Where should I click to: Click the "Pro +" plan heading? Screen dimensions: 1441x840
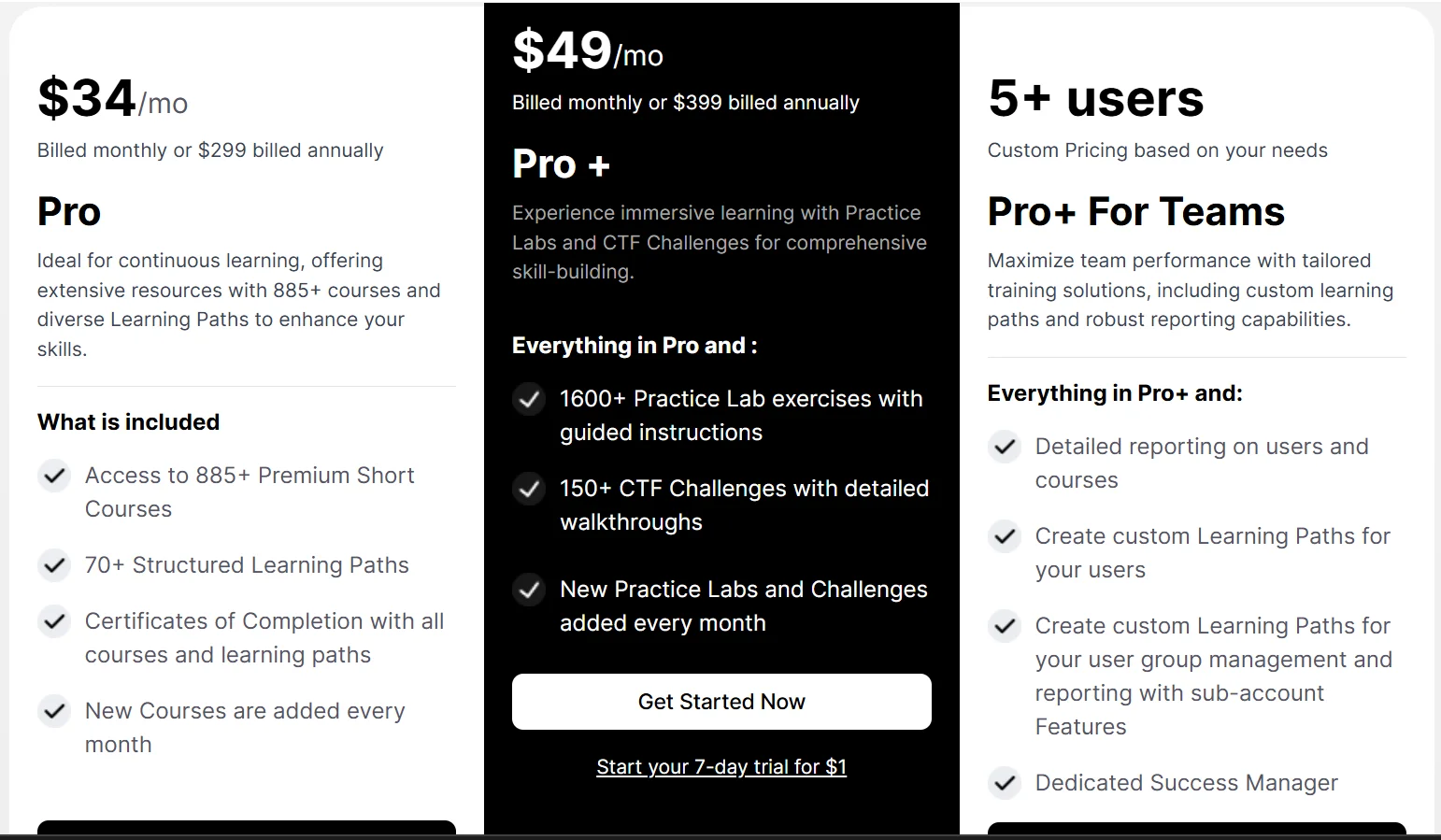561,165
